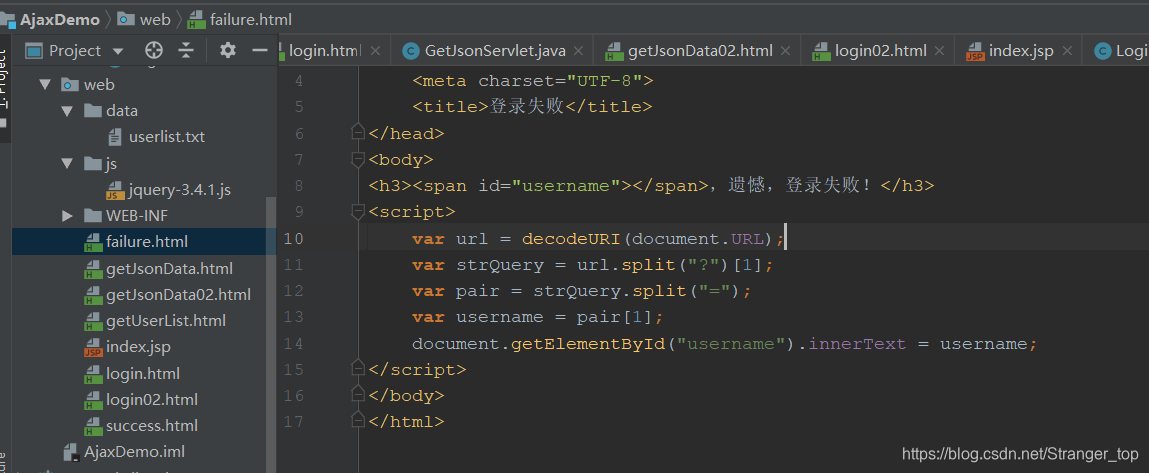Select login02.html in project tree
The width and height of the screenshot is (1149, 473).
tap(152, 400)
